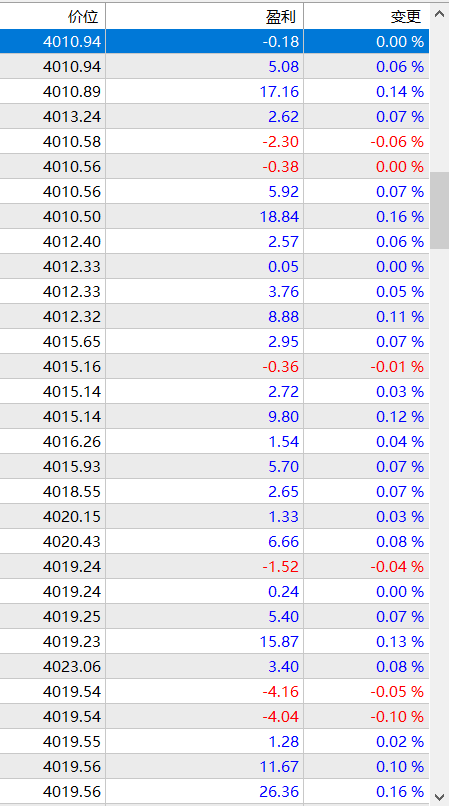Click the row with price 4015.65
The image size is (449, 806).
click(x=214, y=342)
